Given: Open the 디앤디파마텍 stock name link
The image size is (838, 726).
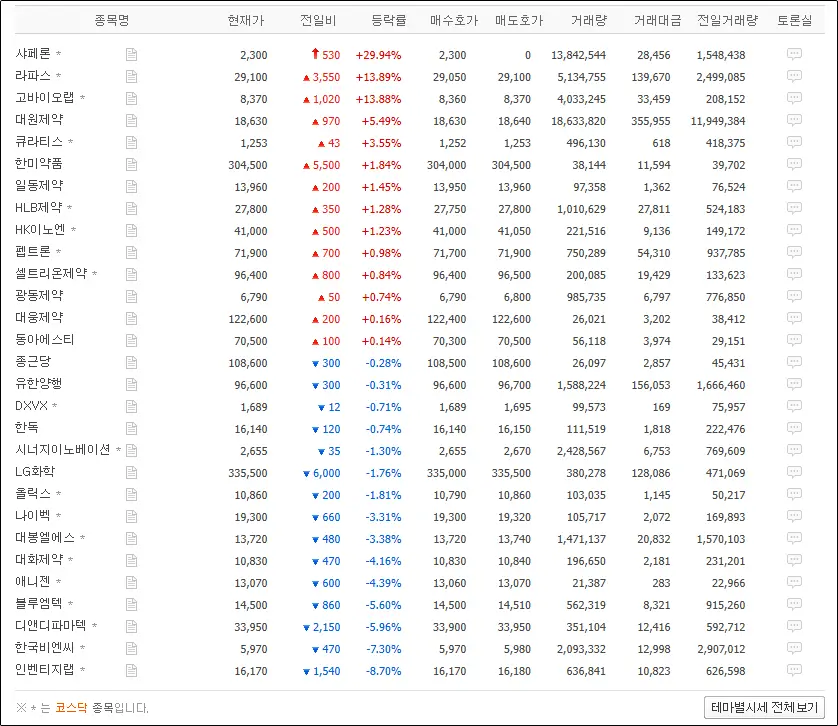Looking at the screenshot, I should click(50, 625).
